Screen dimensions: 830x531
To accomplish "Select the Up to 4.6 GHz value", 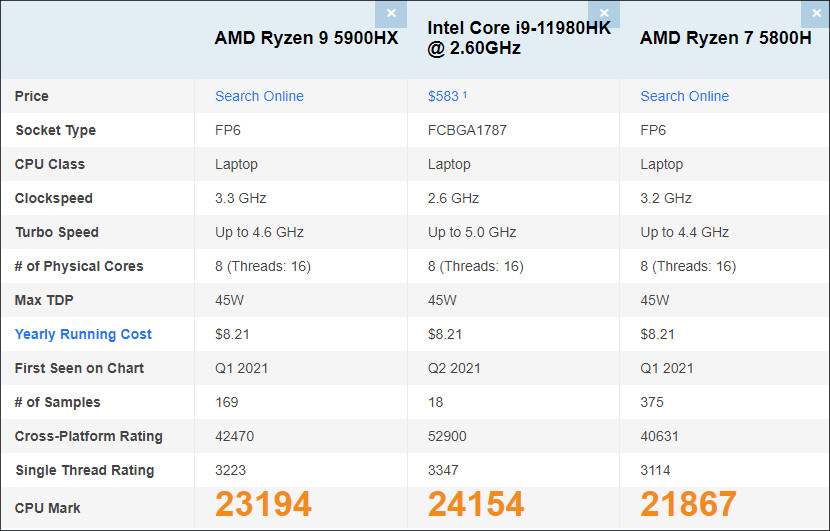I will pos(259,232).
